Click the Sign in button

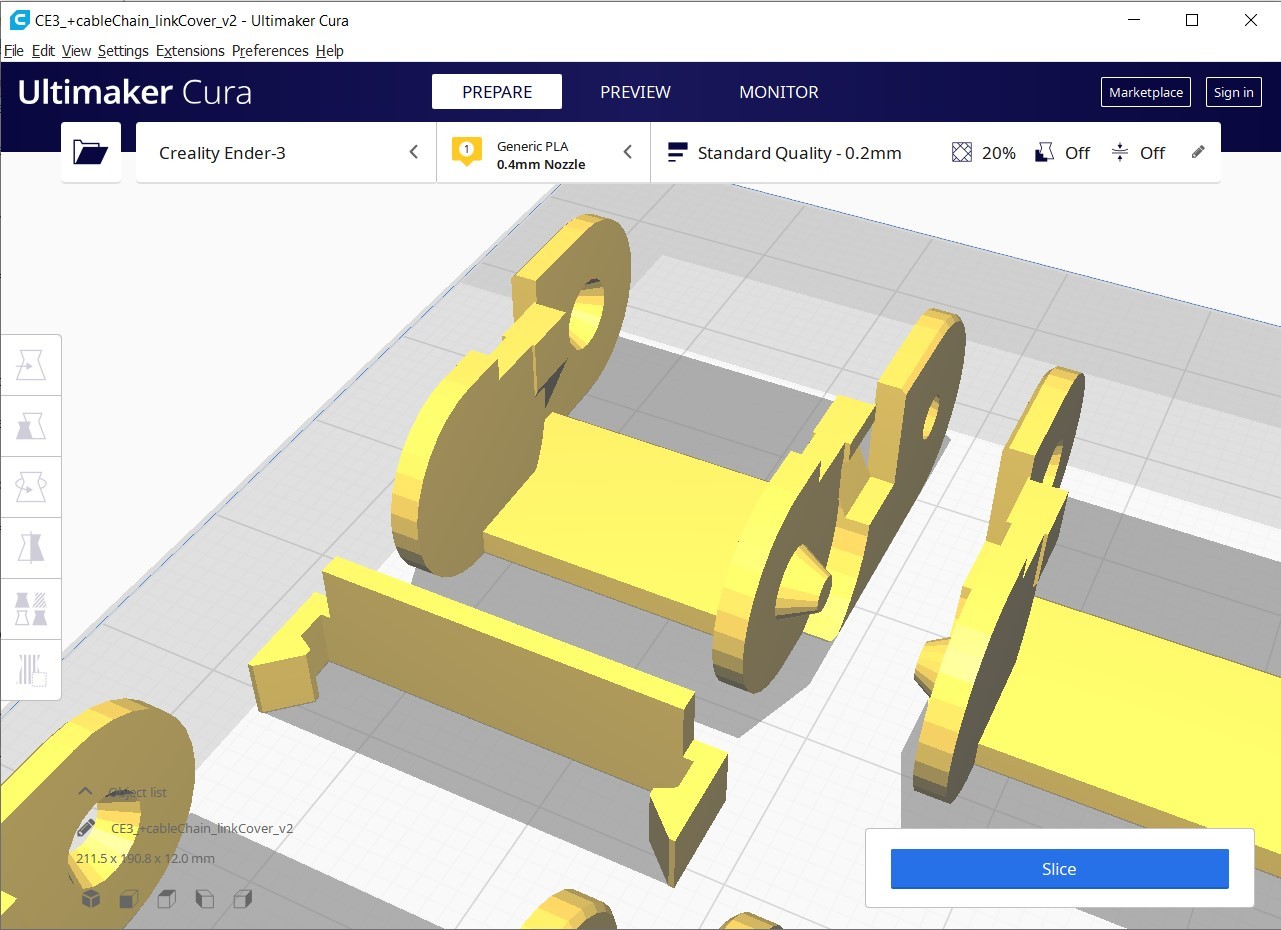(x=1233, y=92)
